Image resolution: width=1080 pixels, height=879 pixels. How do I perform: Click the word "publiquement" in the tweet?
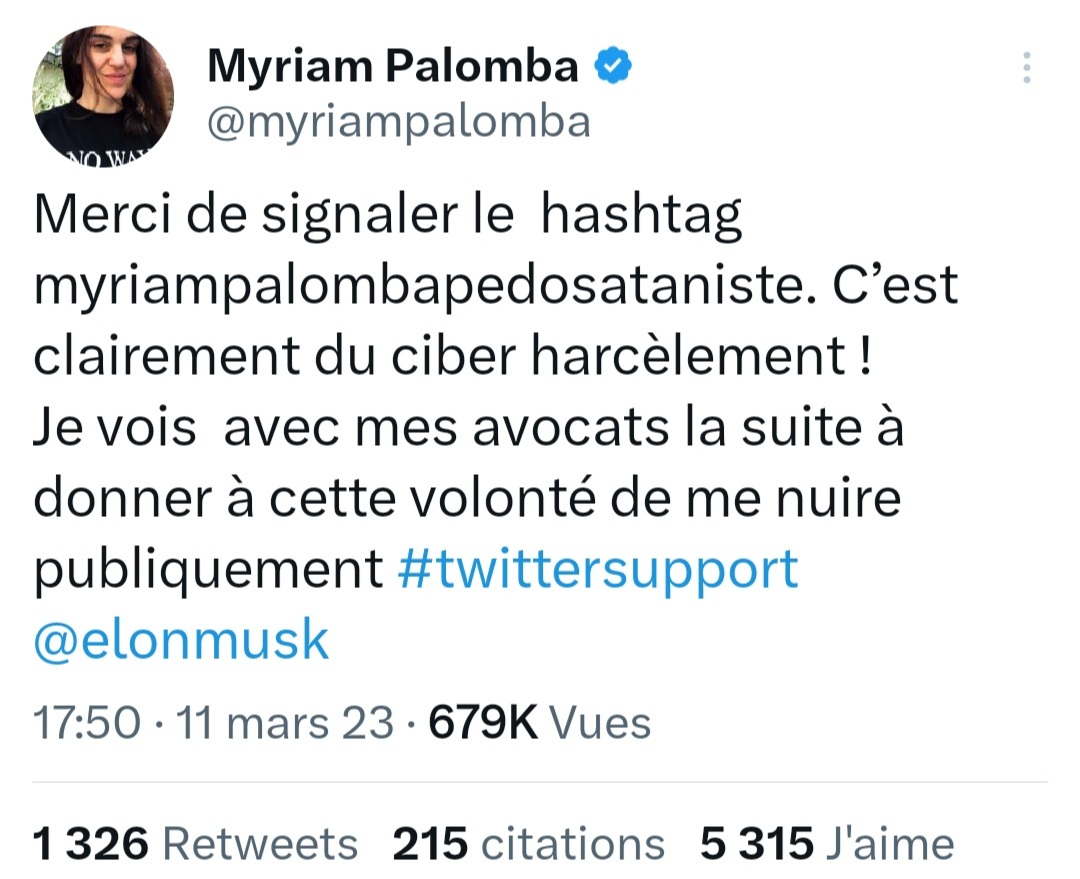(209, 569)
